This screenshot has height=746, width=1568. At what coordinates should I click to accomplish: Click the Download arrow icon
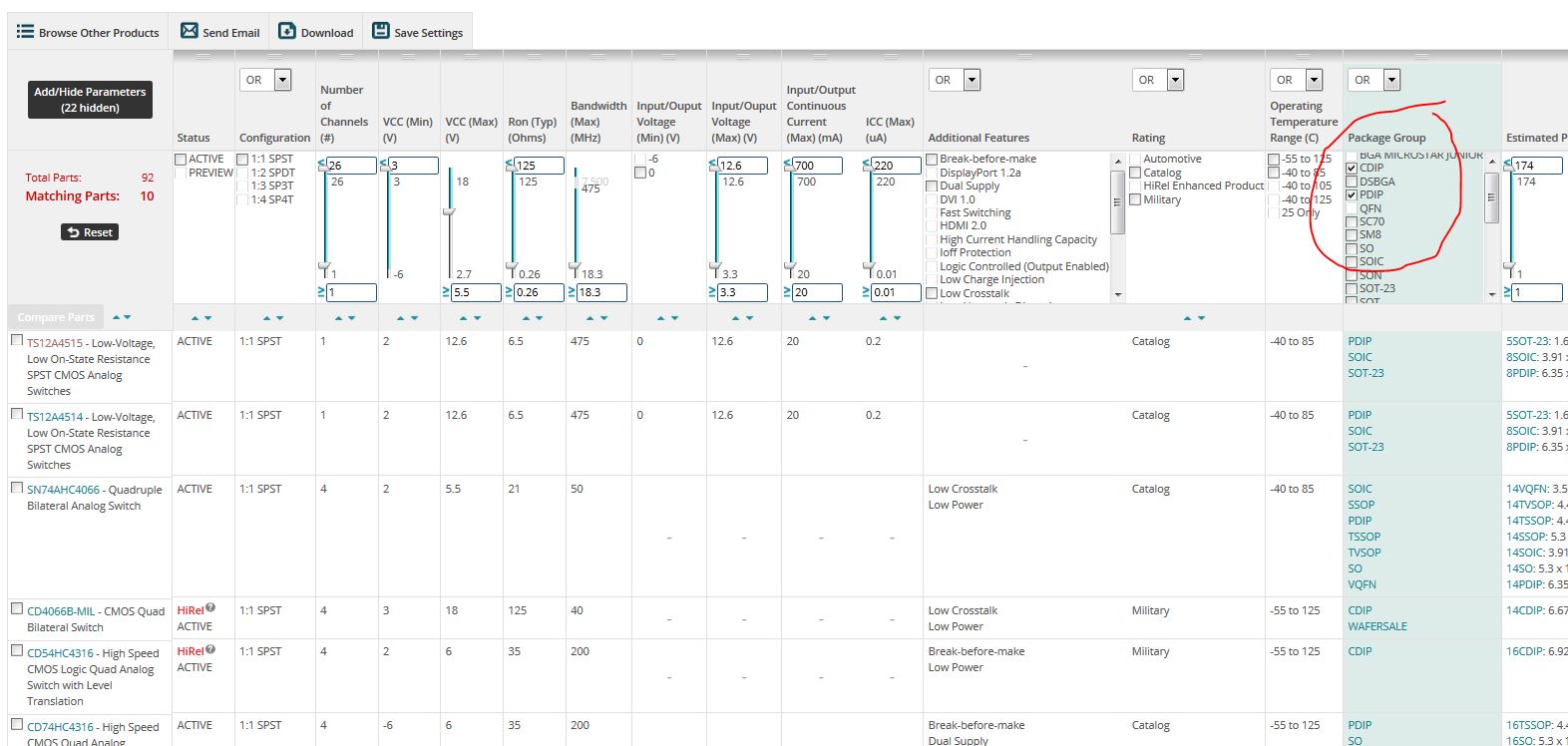click(x=286, y=32)
